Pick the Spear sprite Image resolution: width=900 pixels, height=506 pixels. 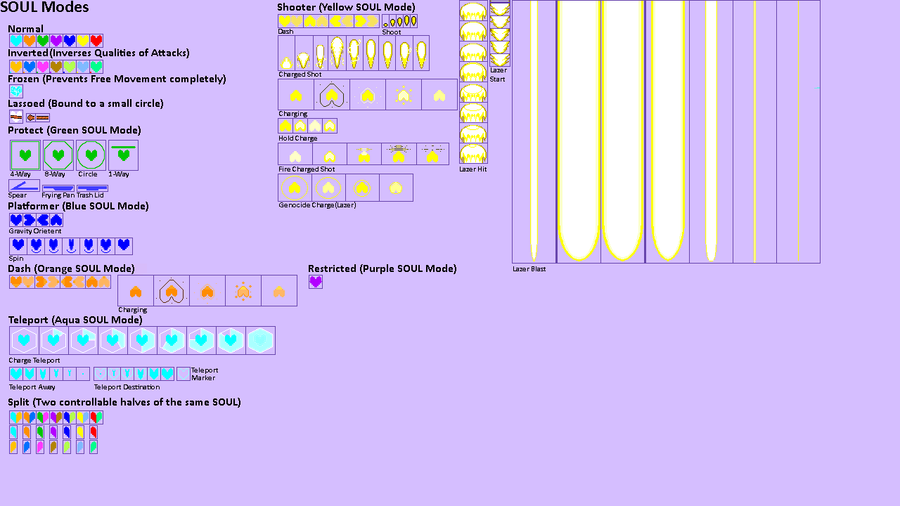(24, 186)
